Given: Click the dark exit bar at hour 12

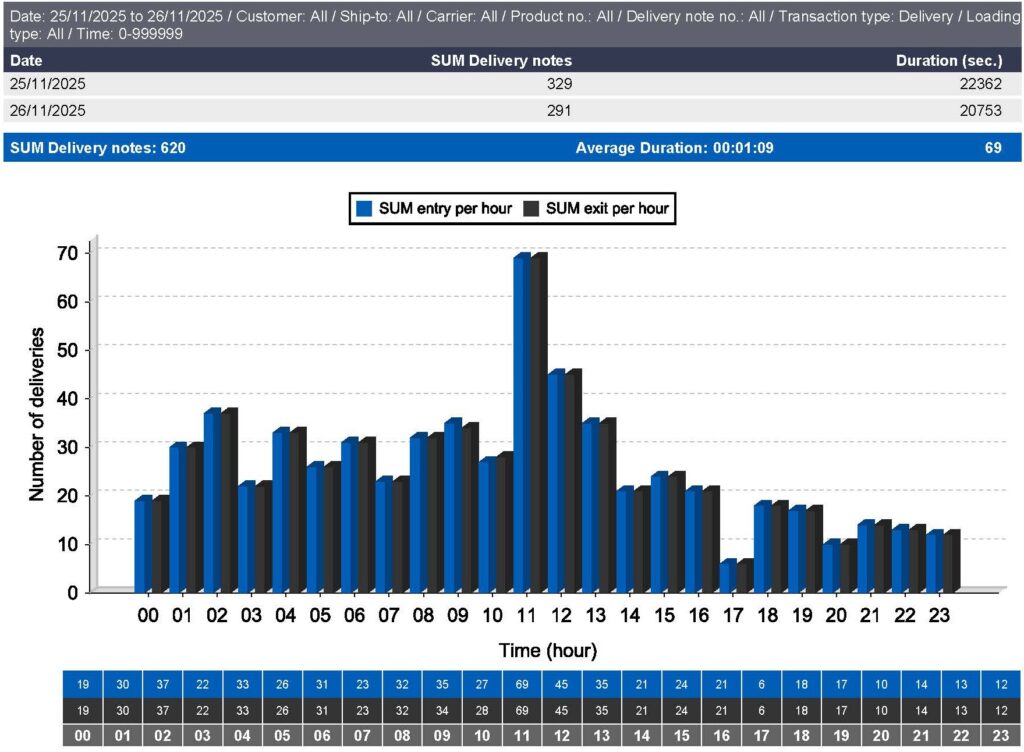Looking at the screenshot, I should [x=573, y=481].
